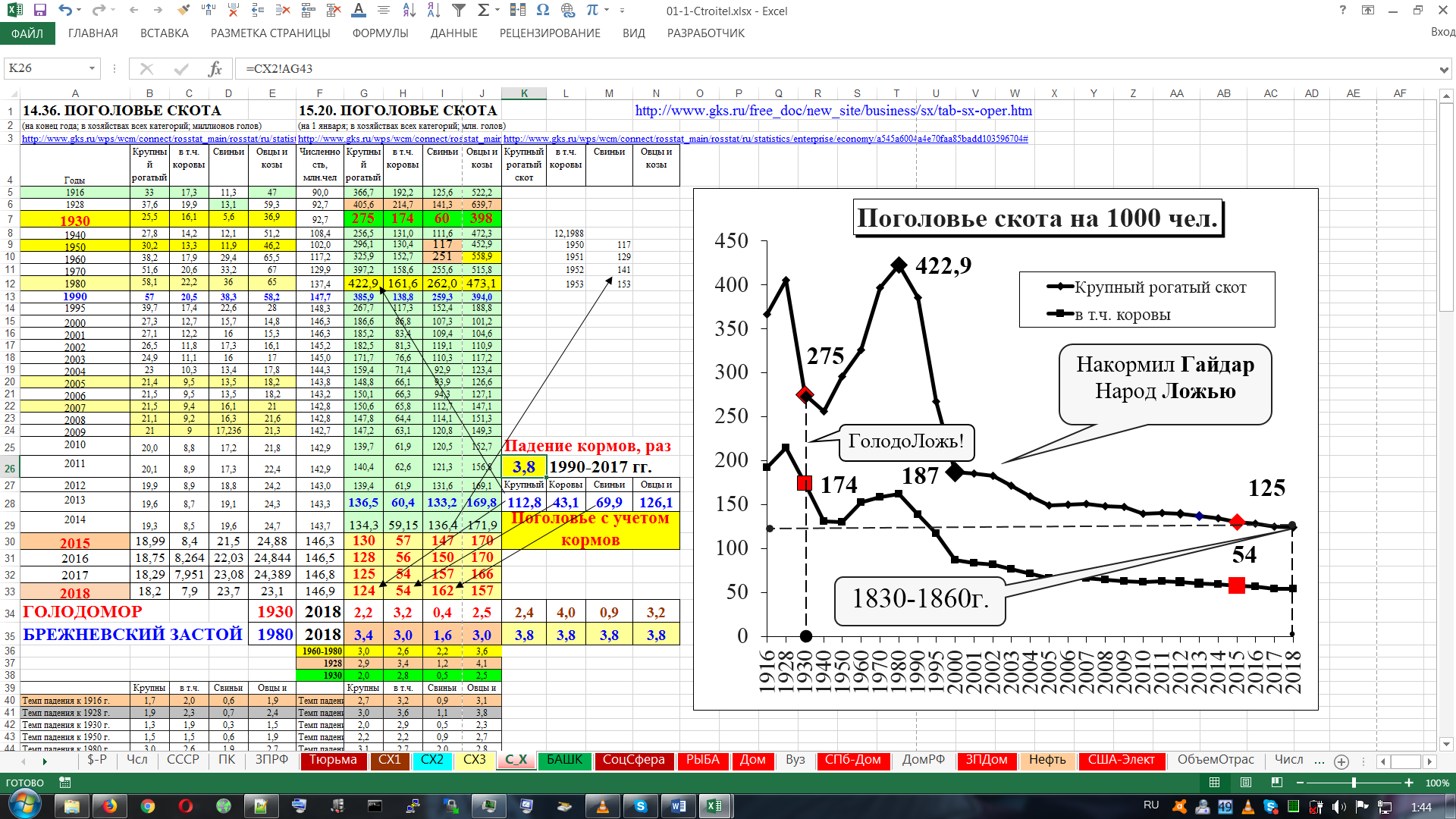1456x819 pixels.
Task: Click the zoom in plus button
Action: point(1409,783)
